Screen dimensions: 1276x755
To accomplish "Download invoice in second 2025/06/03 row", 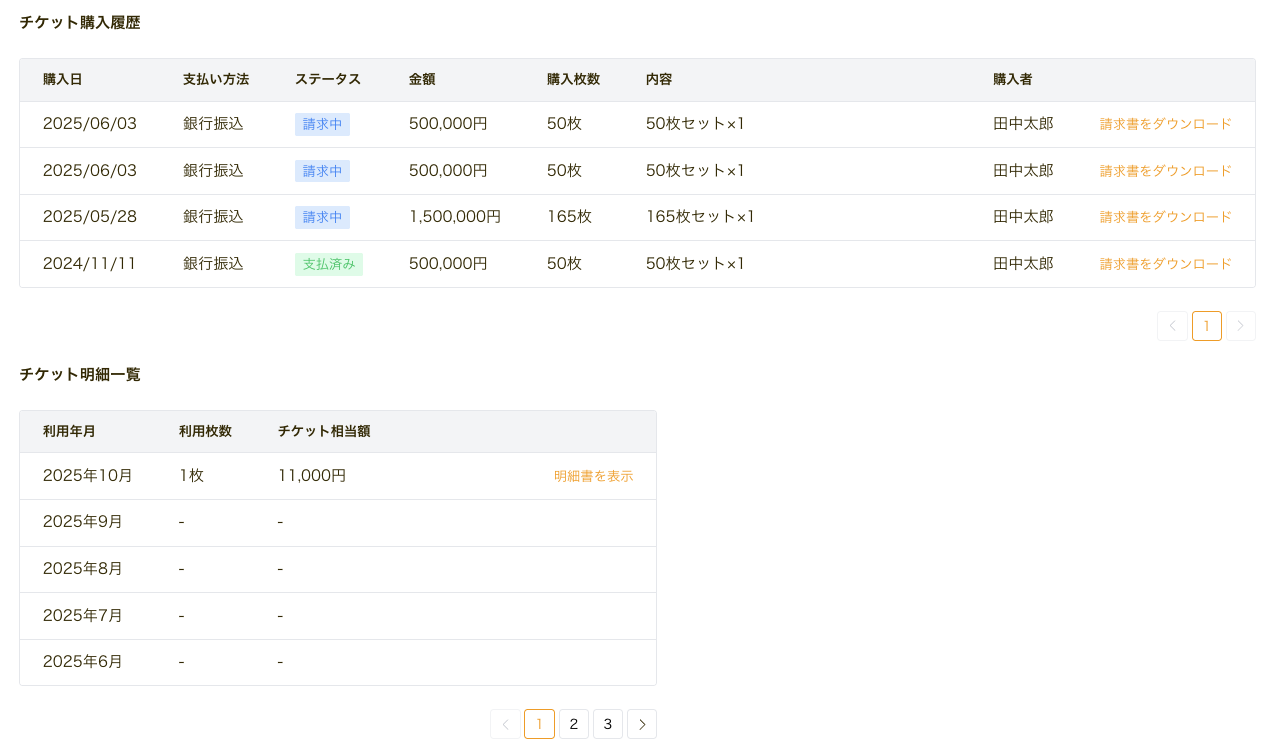I will point(1166,171).
